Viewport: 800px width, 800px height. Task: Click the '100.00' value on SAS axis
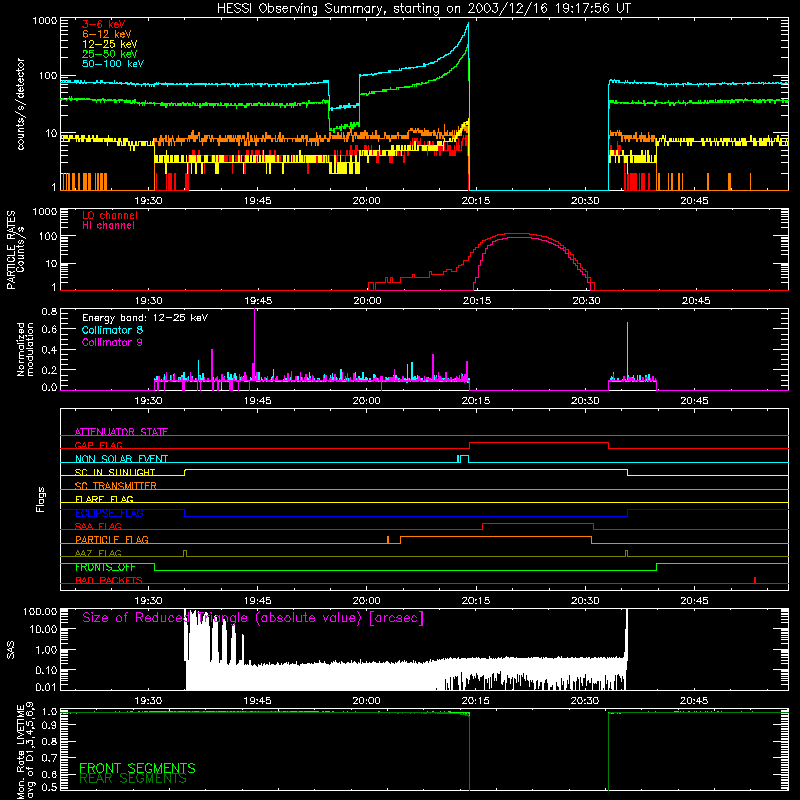click(40, 611)
